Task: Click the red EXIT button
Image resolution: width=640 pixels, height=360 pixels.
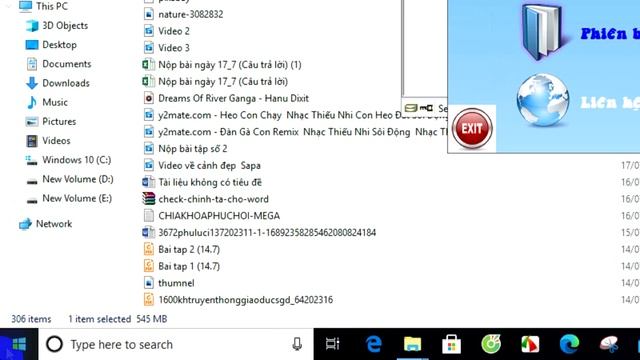Action: [x=472, y=128]
